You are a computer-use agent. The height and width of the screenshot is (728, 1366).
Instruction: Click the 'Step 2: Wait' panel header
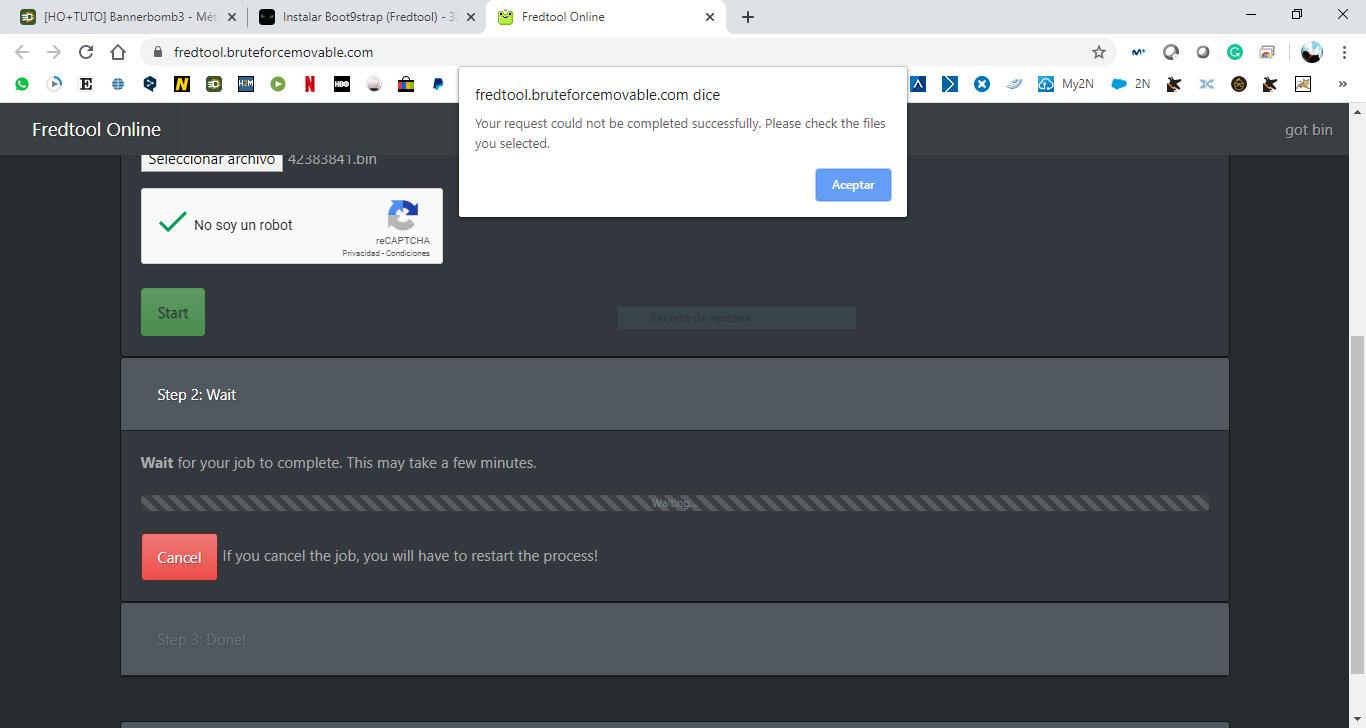(x=675, y=395)
